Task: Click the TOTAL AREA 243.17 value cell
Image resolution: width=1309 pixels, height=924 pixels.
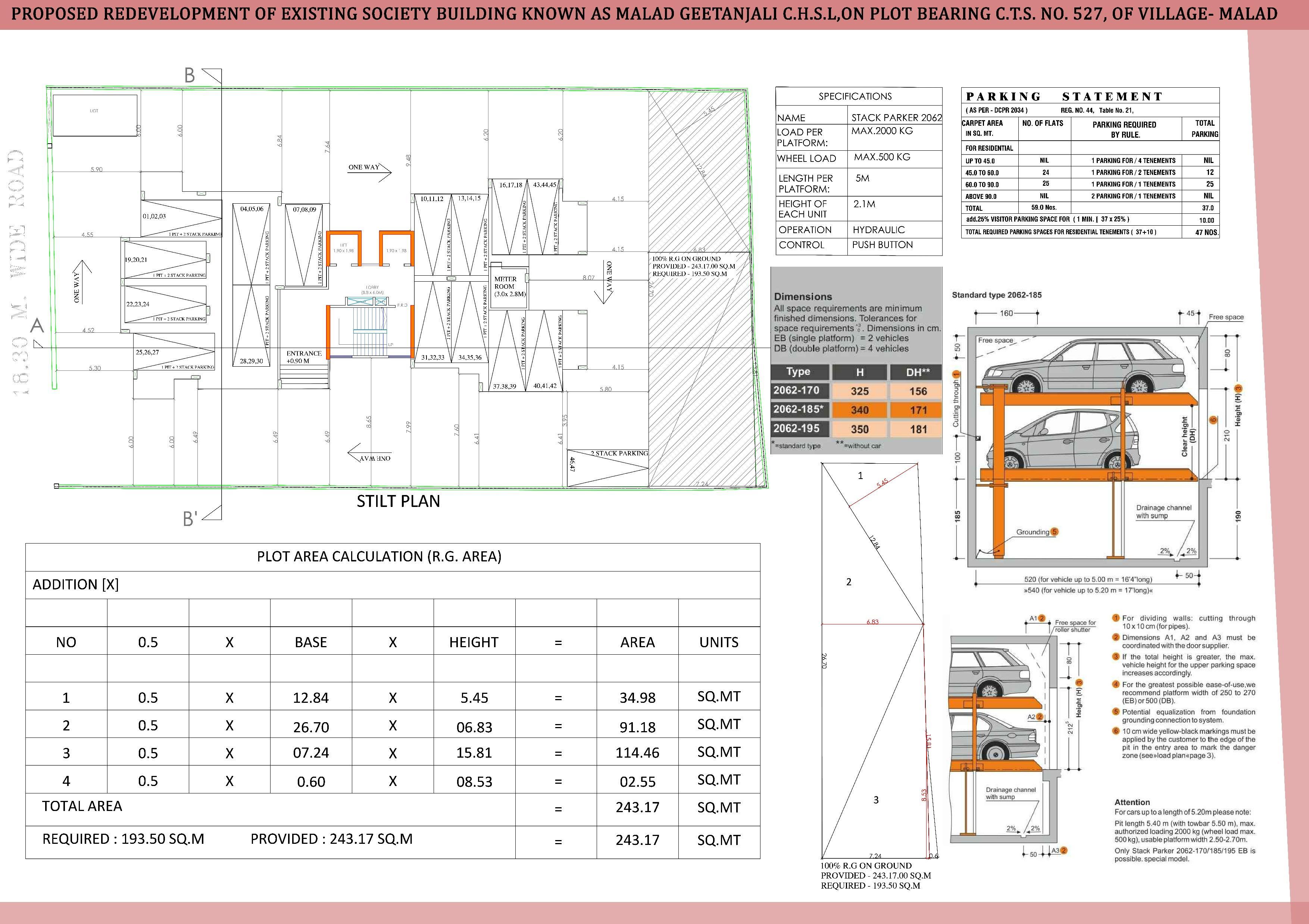Action: click(x=637, y=807)
